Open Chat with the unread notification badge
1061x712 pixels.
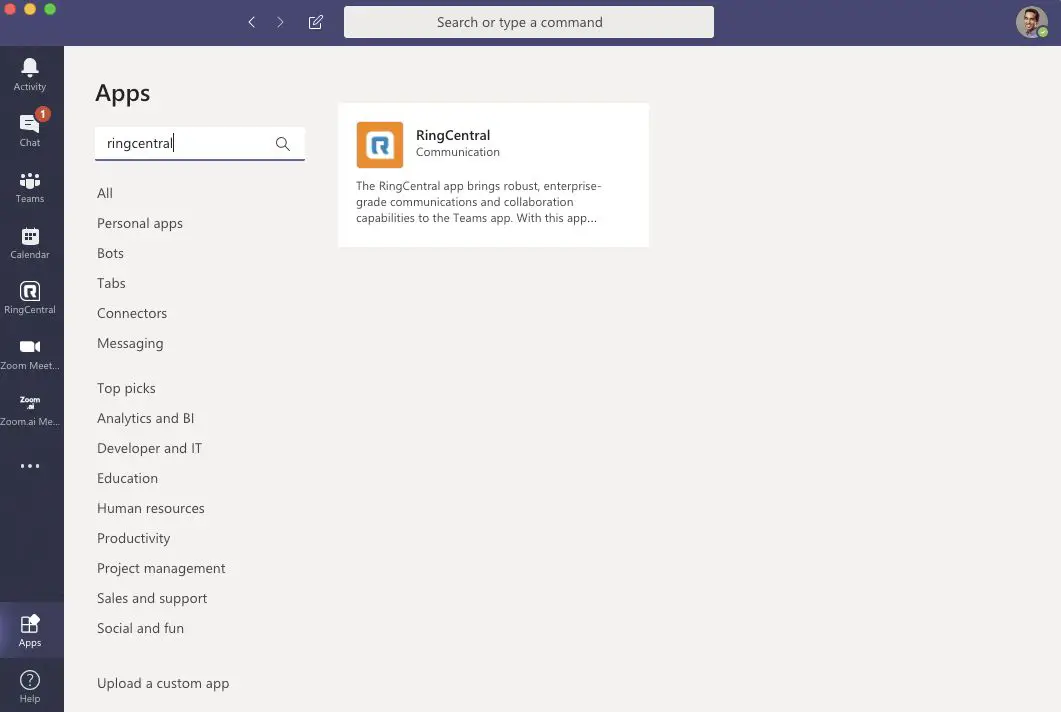(x=30, y=127)
